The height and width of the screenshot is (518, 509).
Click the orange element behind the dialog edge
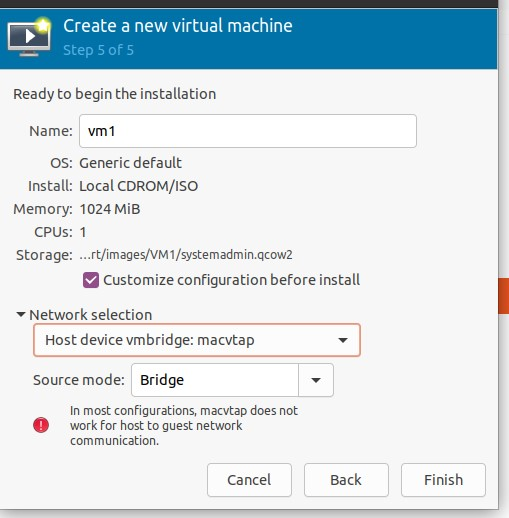coord(504,296)
